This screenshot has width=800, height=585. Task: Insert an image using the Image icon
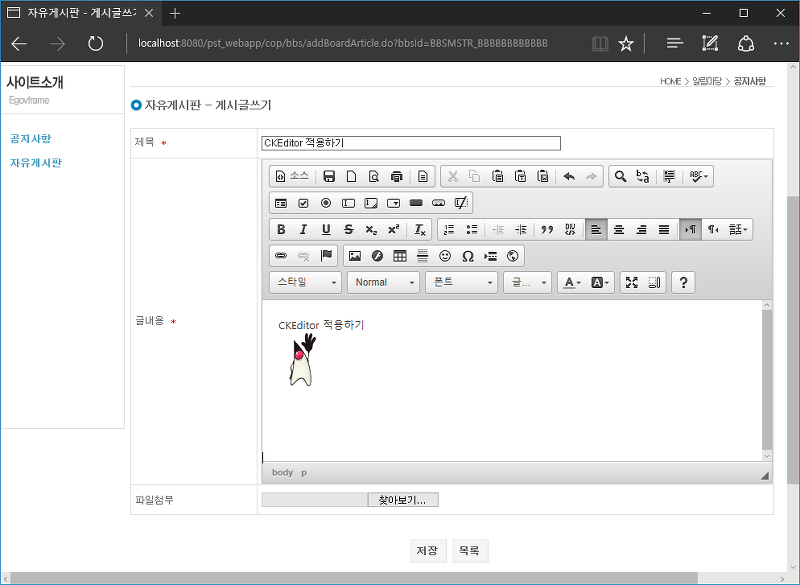[355, 256]
